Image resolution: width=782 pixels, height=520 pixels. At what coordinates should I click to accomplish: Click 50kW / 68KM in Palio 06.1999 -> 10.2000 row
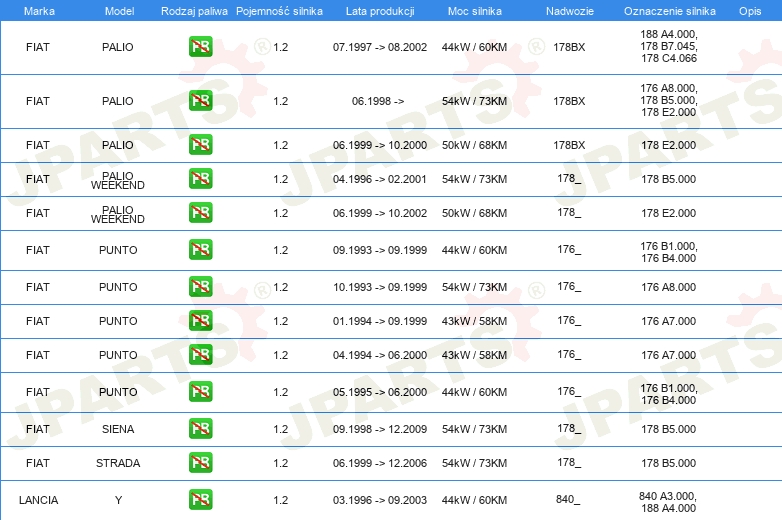coord(474,145)
